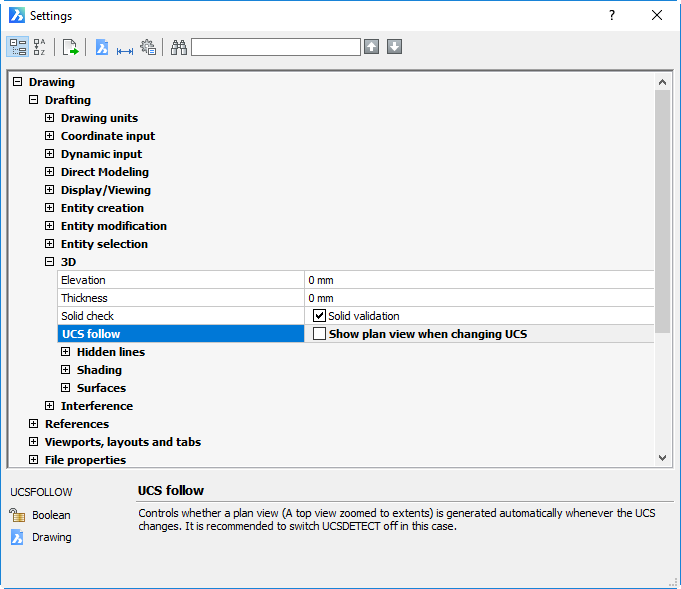Click the Drawing scope icon in info pane
Image resolution: width=681 pixels, height=589 pixels.
click(17, 537)
